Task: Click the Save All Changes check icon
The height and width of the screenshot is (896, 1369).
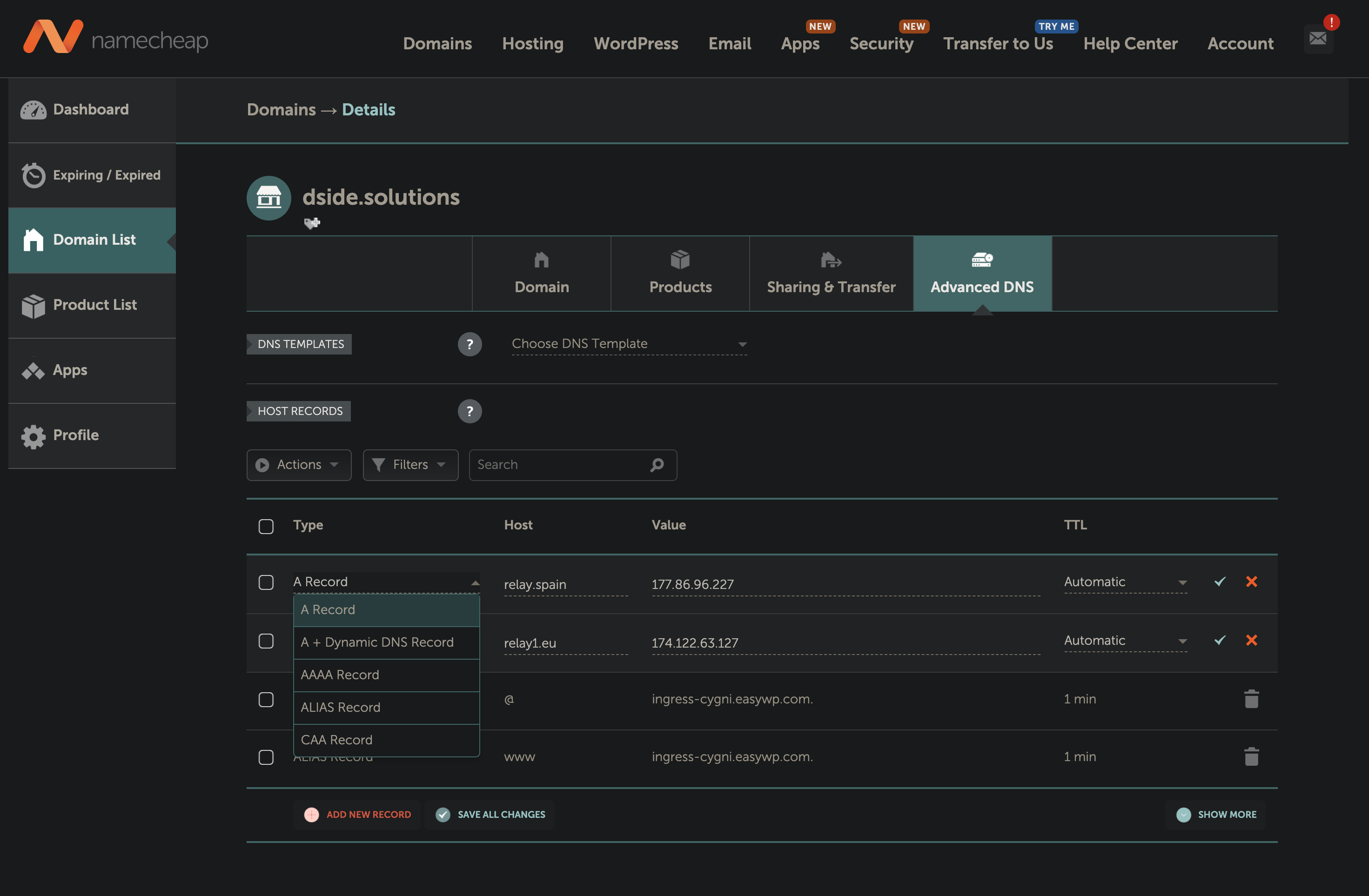Action: [x=443, y=814]
